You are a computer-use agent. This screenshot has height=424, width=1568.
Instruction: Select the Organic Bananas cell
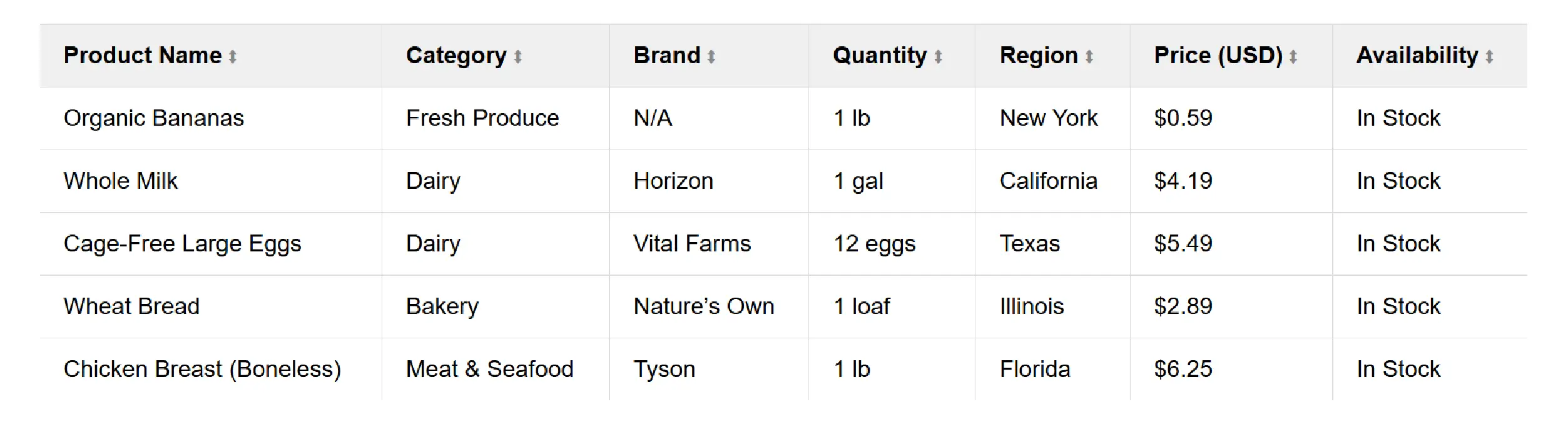tap(154, 118)
